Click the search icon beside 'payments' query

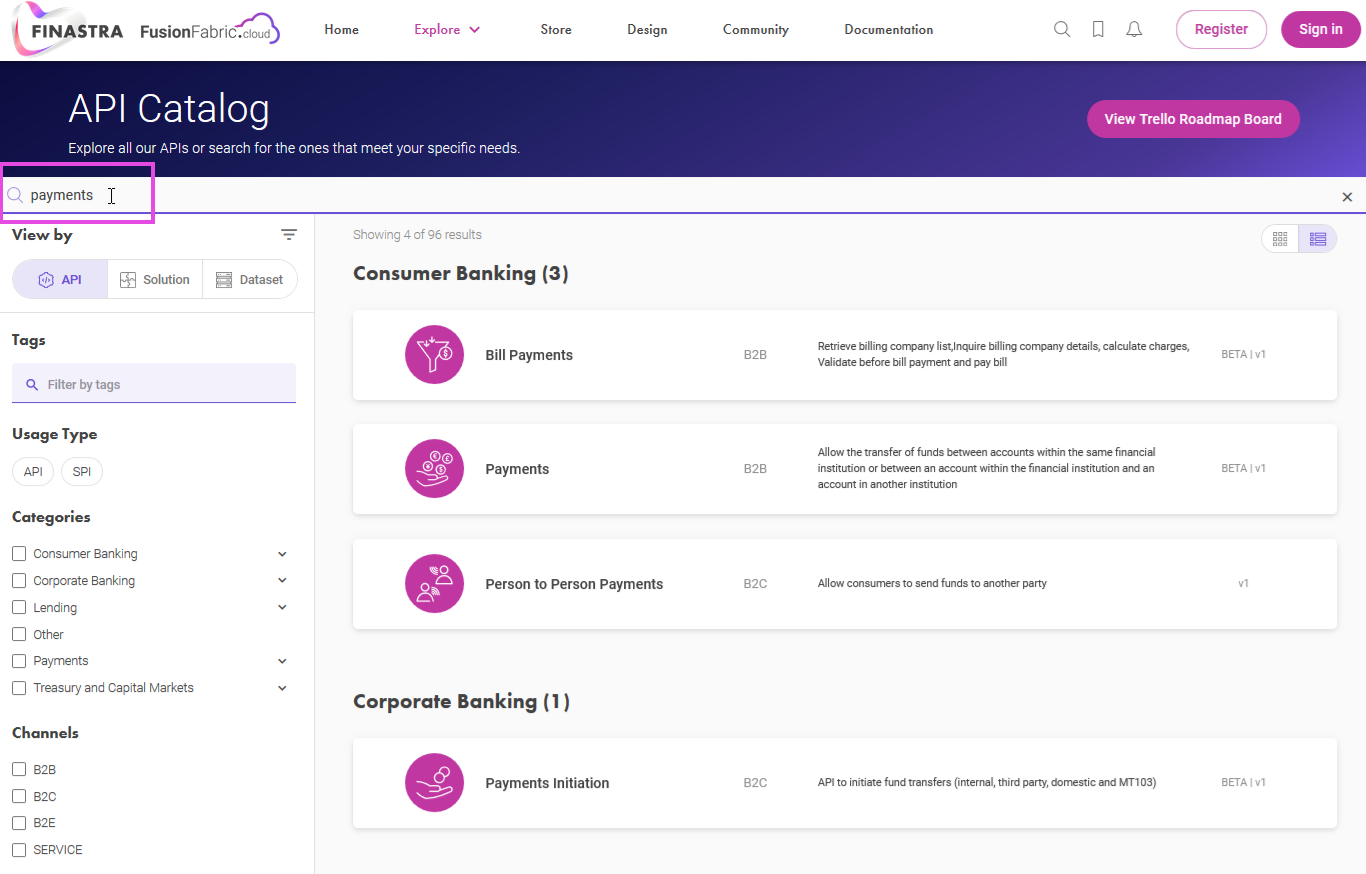click(x=15, y=195)
